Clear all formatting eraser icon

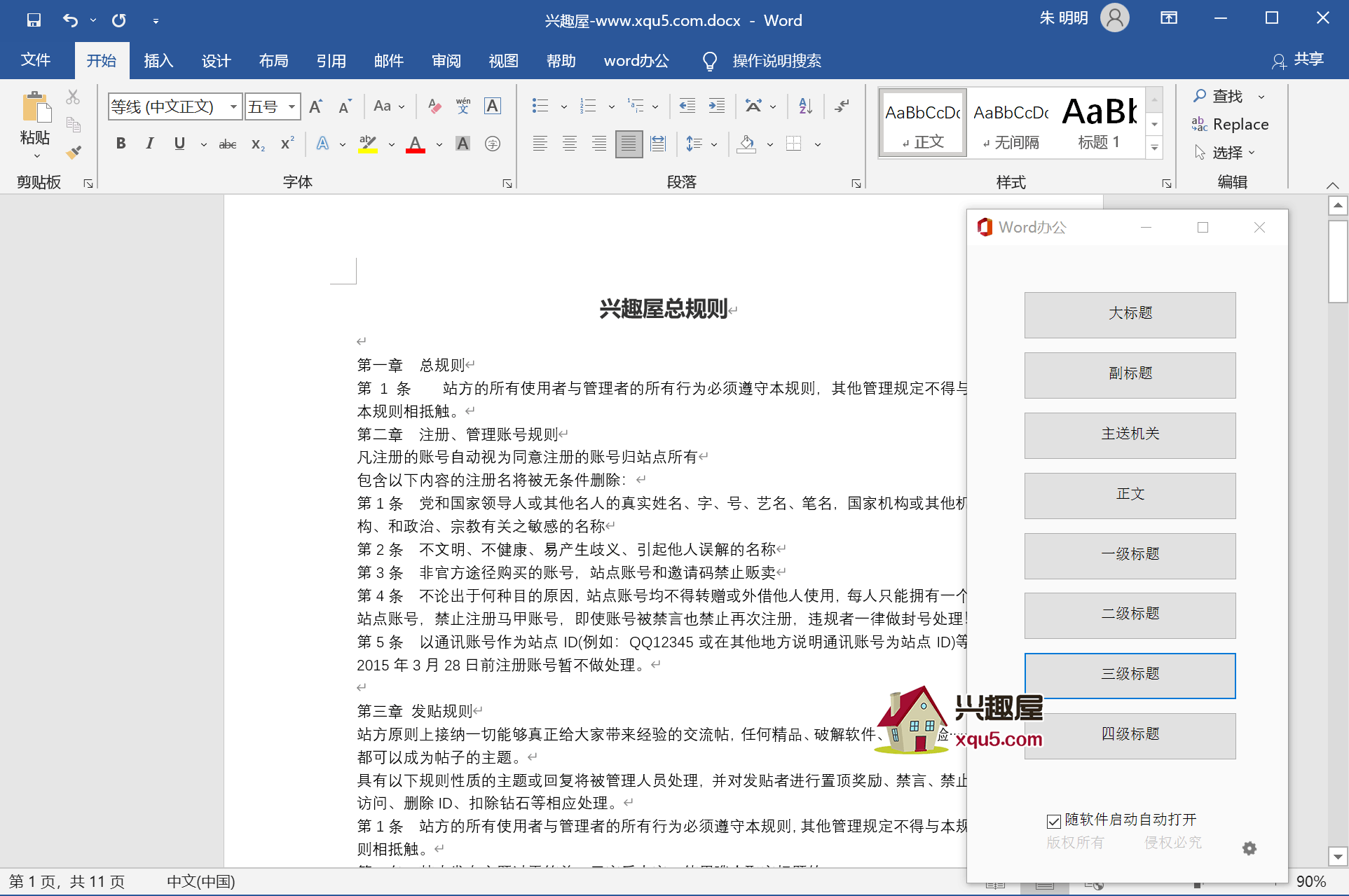pyautogui.click(x=434, y=106)
